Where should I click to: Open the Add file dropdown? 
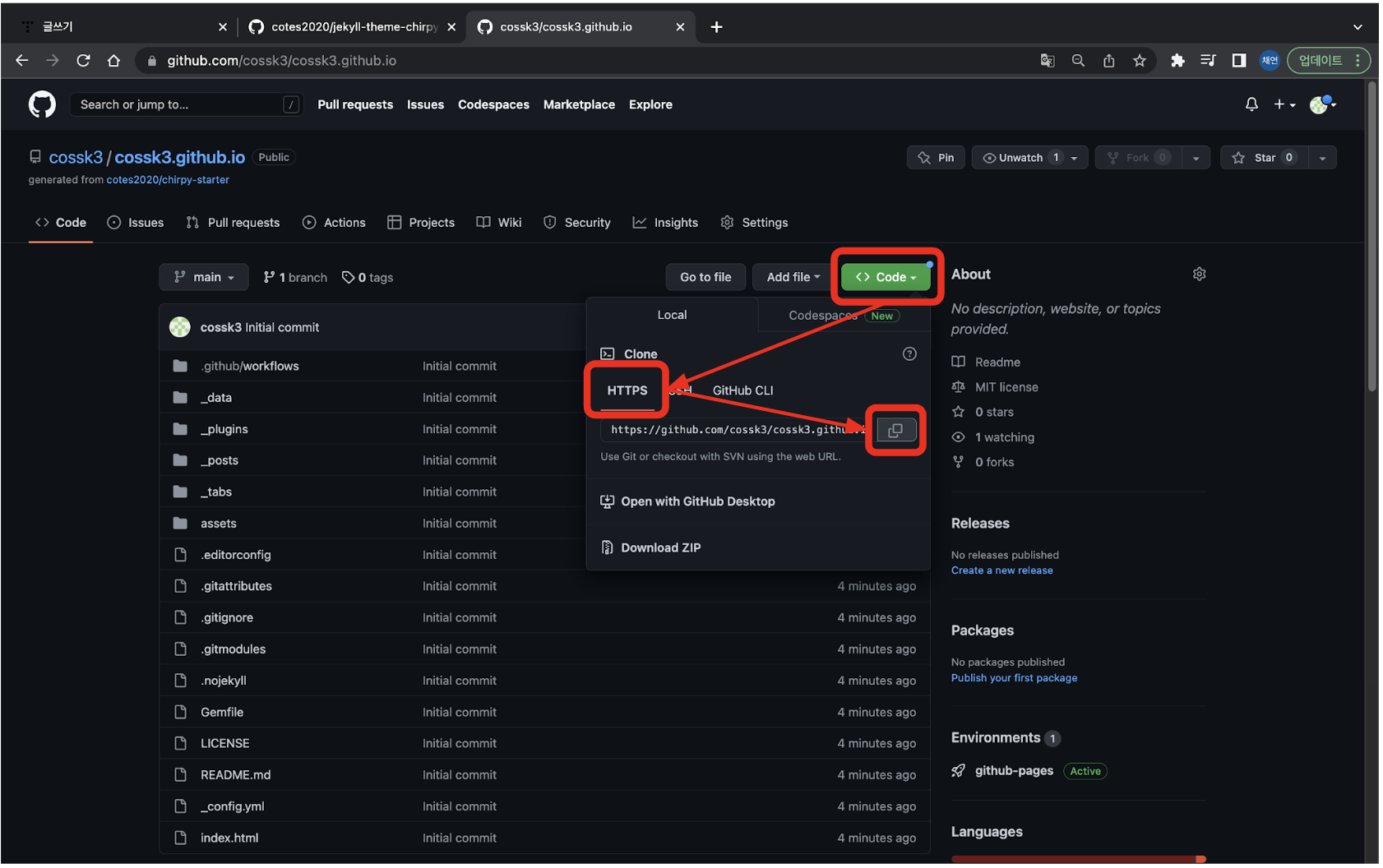click(793, 277)
